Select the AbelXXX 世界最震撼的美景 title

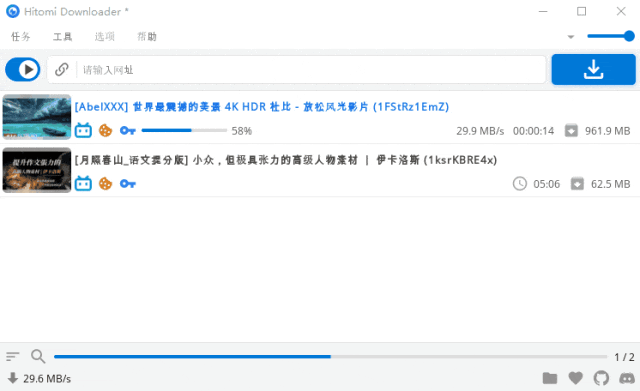[x=262, y=107]
